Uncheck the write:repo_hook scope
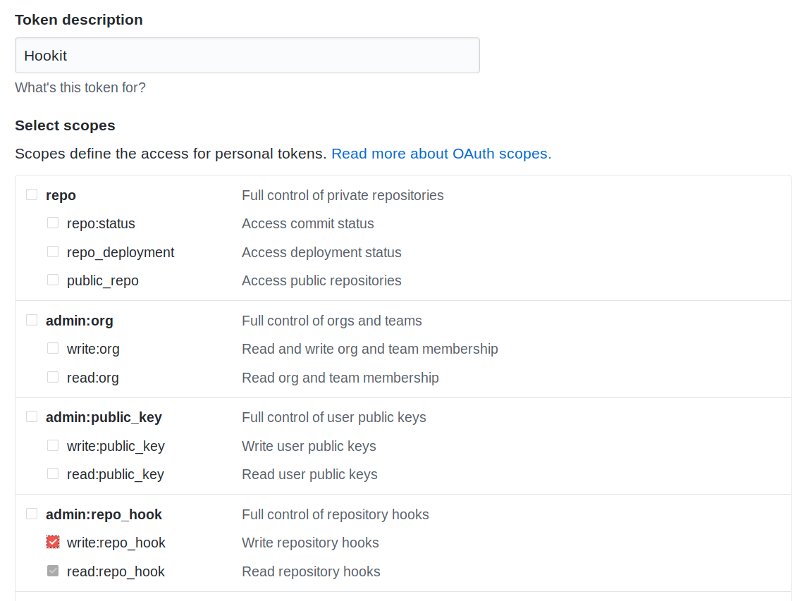Screen dimensions: 800x601 (53, 542)
